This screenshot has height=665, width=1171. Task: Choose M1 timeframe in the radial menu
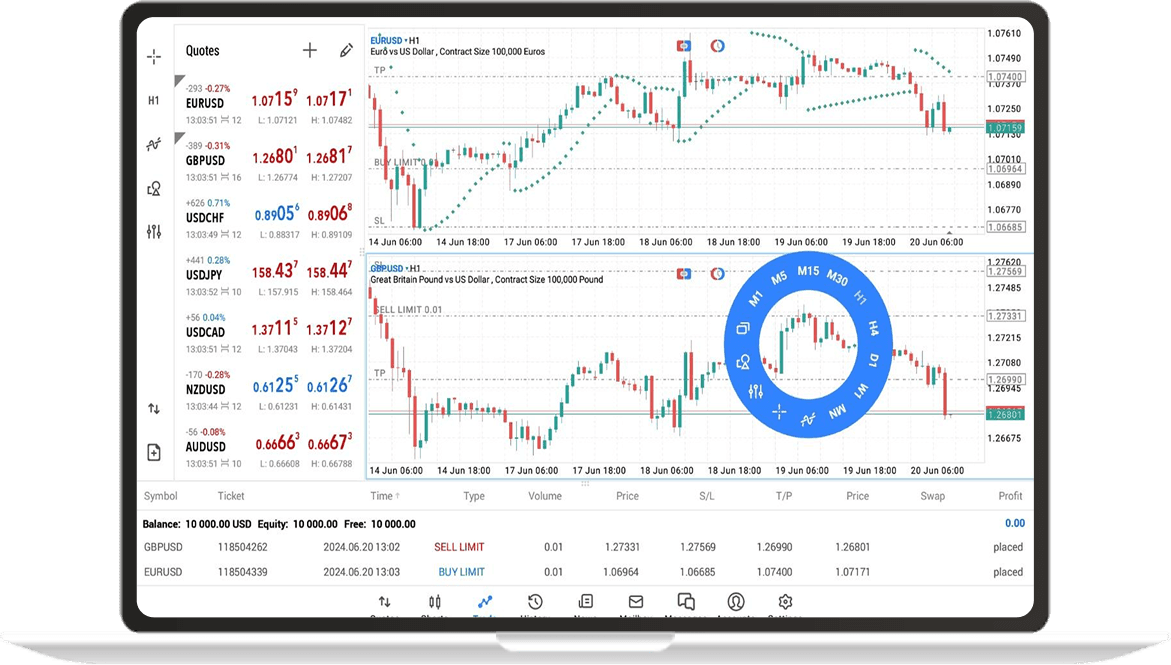pos(756,298)
